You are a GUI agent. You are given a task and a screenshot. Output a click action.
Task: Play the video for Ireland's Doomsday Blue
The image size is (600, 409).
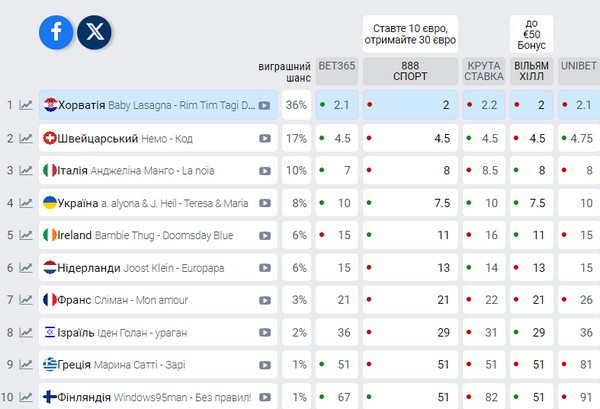click(265, 236)
